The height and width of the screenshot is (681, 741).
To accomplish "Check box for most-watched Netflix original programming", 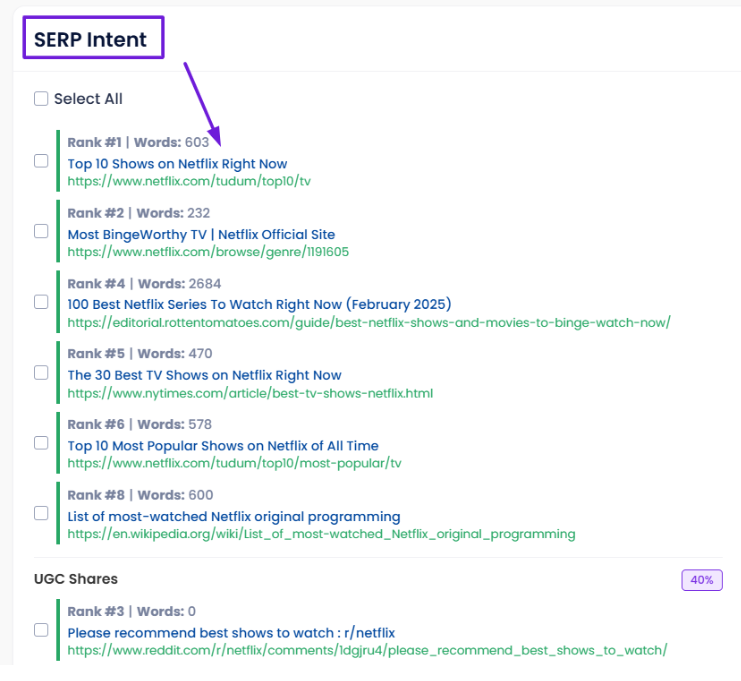I will pos(41,513).
